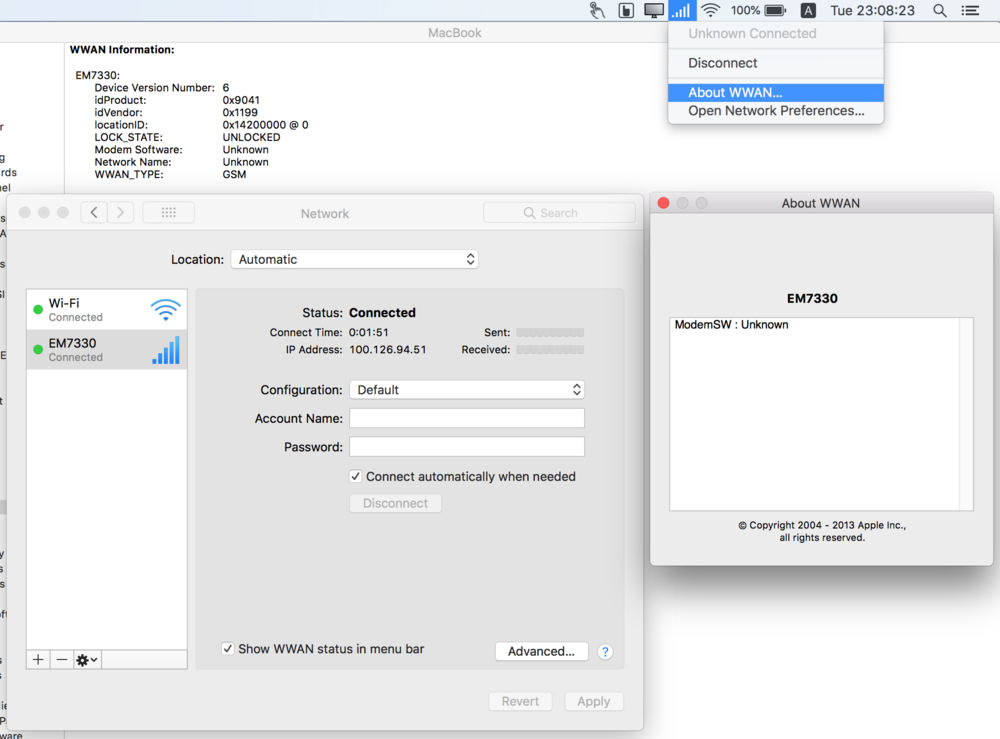Click the Account Name text field
Image resolution: width=1000 pixels, height=739 pixels.
pyautogui.click(x=466, y=419)
